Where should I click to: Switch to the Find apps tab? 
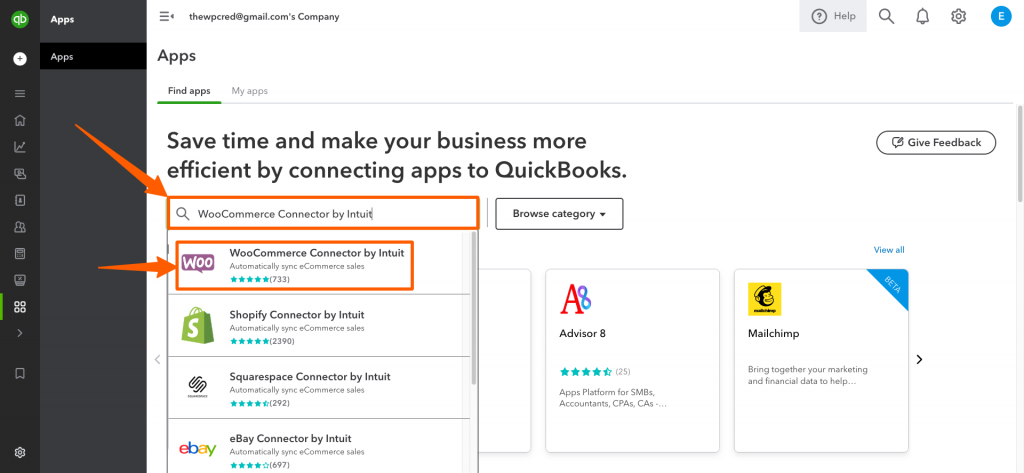tap(189, 91)
